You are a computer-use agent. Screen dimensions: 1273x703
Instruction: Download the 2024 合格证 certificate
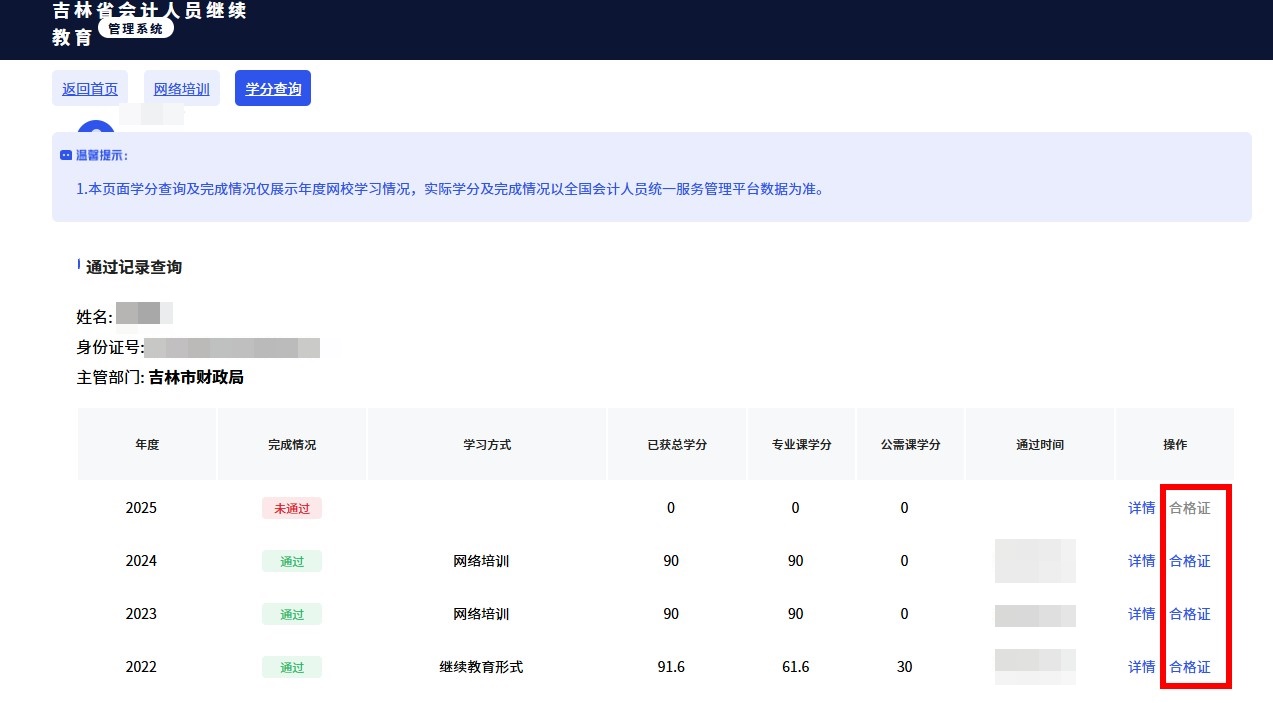tap(1189, 561)
